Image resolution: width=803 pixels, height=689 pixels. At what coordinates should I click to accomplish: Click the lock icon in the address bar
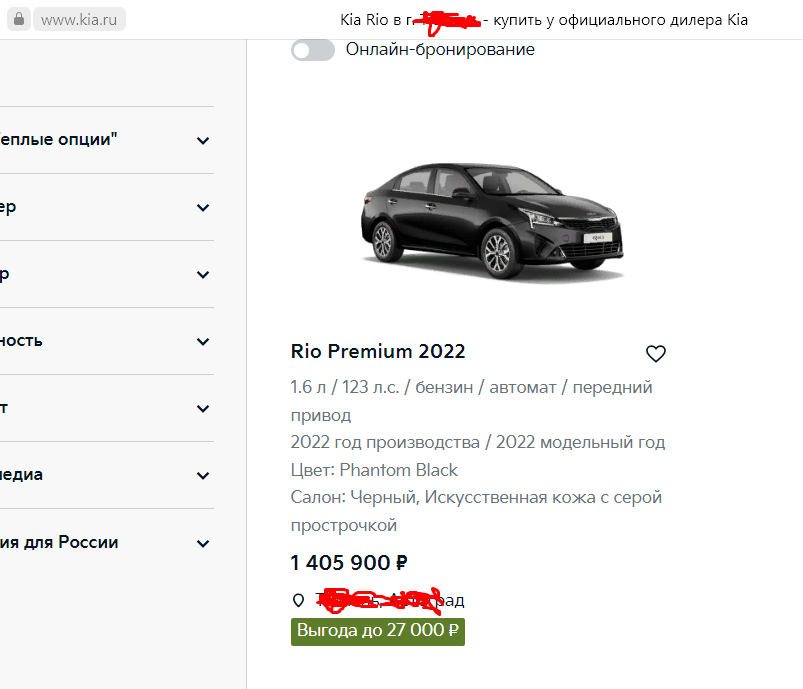point(20,20)
